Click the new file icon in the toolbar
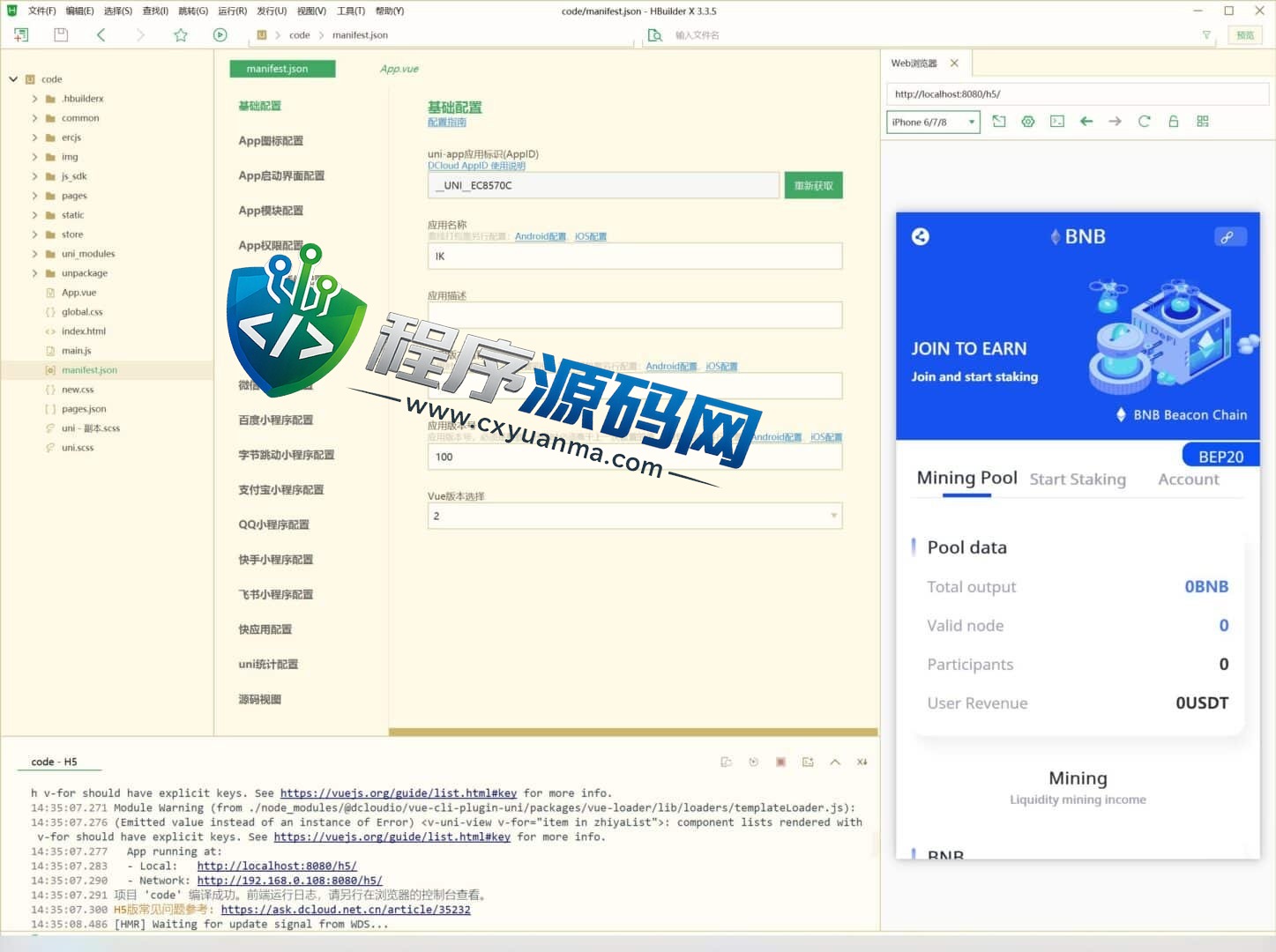Viewport: 1276px width, 952px height. click(21, 35)
